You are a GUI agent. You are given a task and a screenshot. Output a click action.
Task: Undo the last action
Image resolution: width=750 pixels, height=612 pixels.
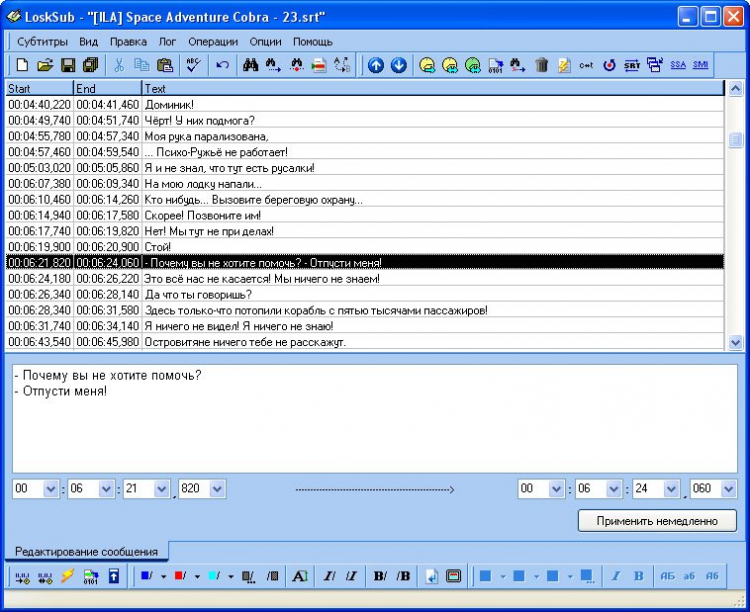(x=222, y=65)
